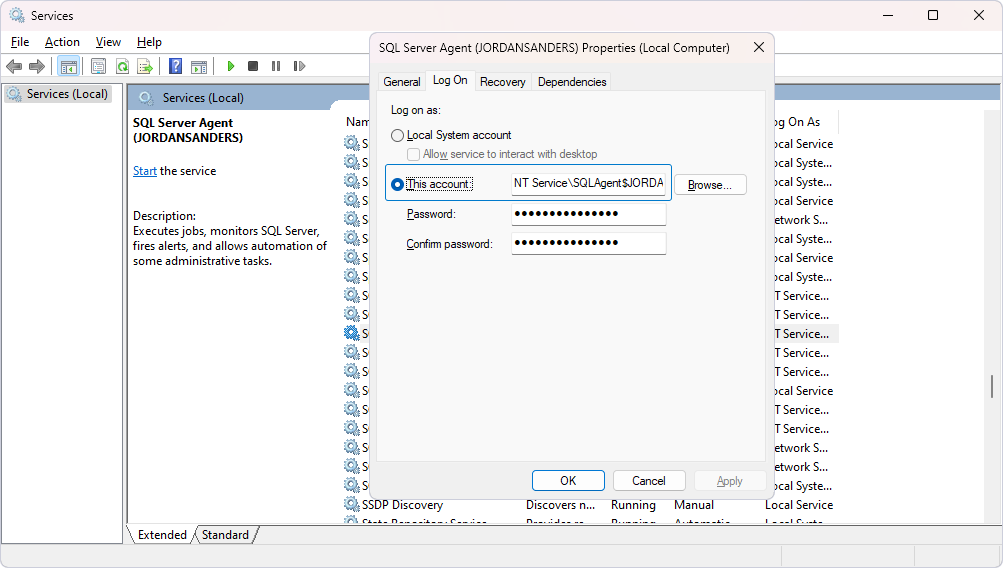Image resolution: width=1003 pixels, height=568 pixels.
Task: Click the Export List toolbar icon
Action: click(x=145, y=67)
